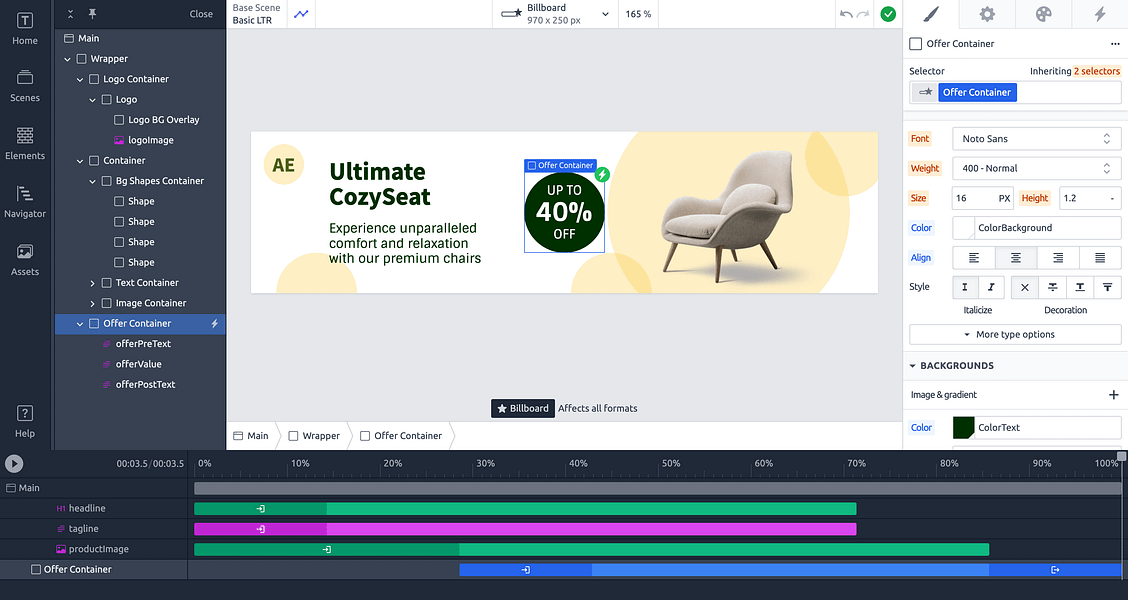Expand the Text Container node

(x=92, y=283)
